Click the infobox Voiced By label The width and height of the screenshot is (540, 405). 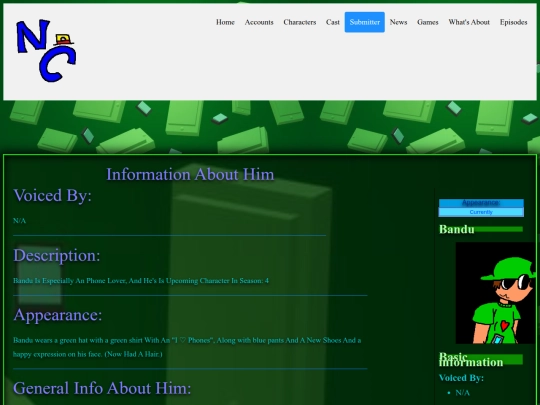pos(461,378)
